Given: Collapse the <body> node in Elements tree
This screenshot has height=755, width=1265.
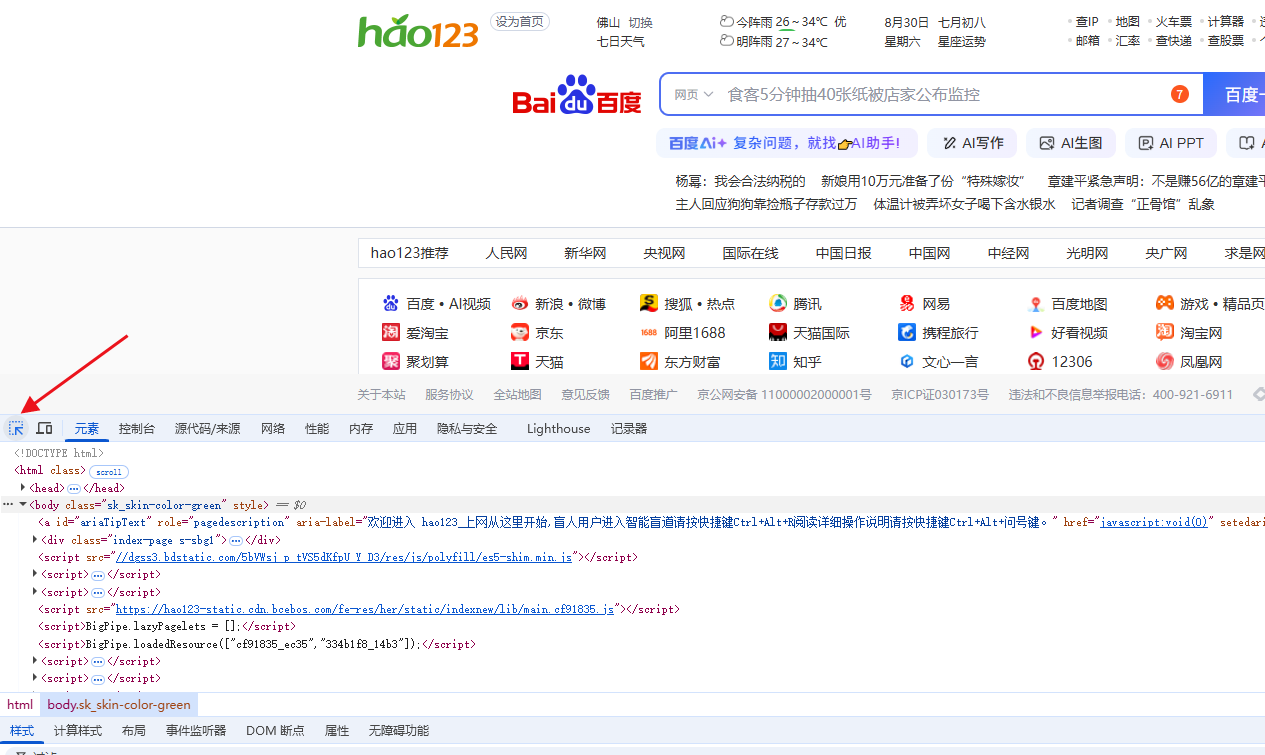Looking at the screenshot, I should 23,505.
